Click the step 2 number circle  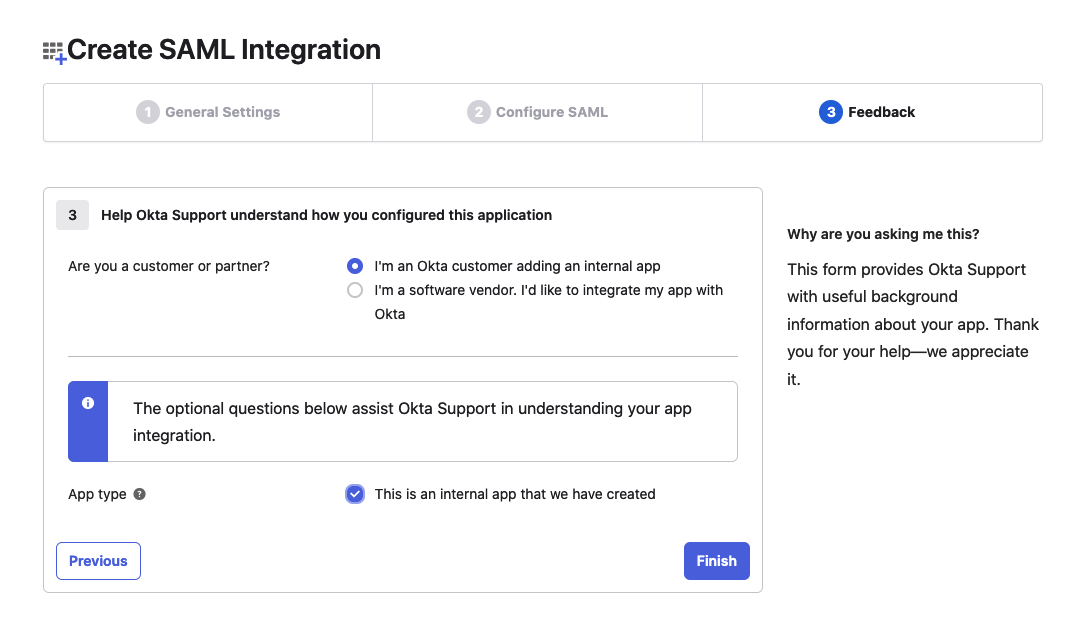pyautogui.click(x=479, y=112)
